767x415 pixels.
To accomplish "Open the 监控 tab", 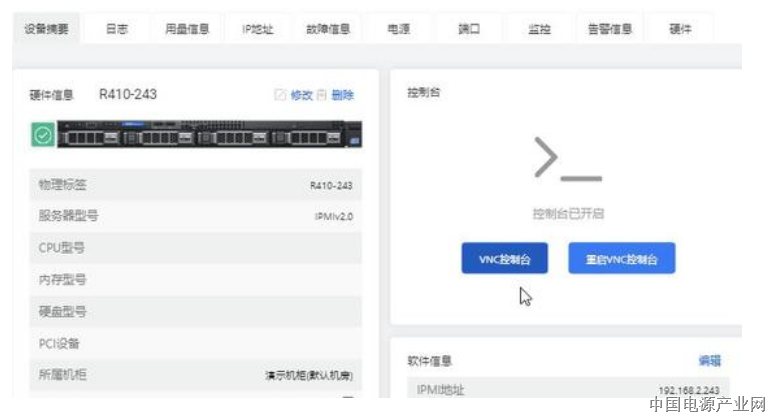I will (x=539, y=29).
